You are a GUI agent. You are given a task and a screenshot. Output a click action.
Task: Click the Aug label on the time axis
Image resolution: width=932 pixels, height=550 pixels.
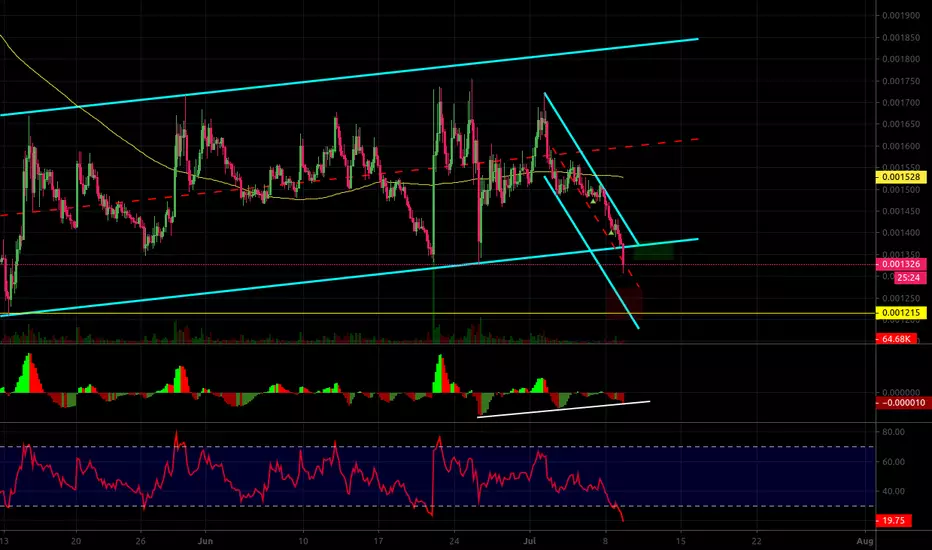click(865, 541)
